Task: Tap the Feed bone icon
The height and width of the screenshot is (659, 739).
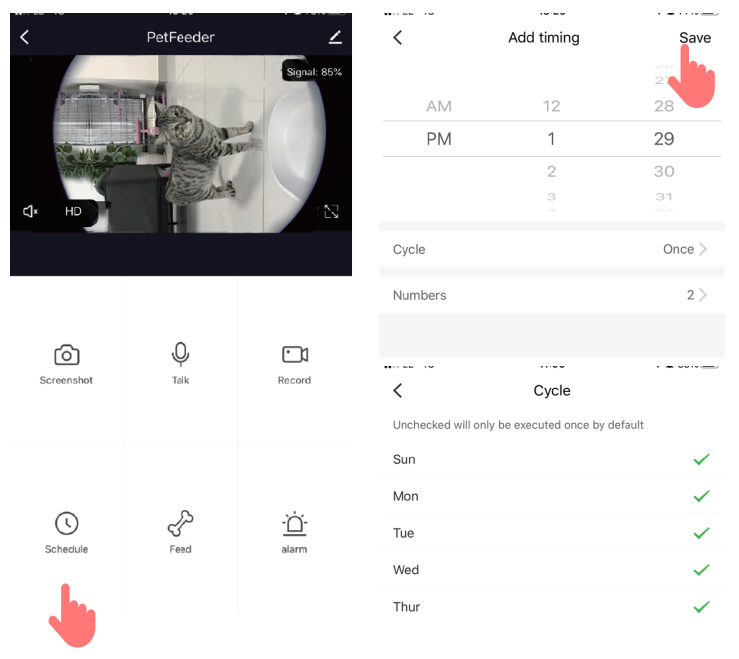Action: [180, 524]
